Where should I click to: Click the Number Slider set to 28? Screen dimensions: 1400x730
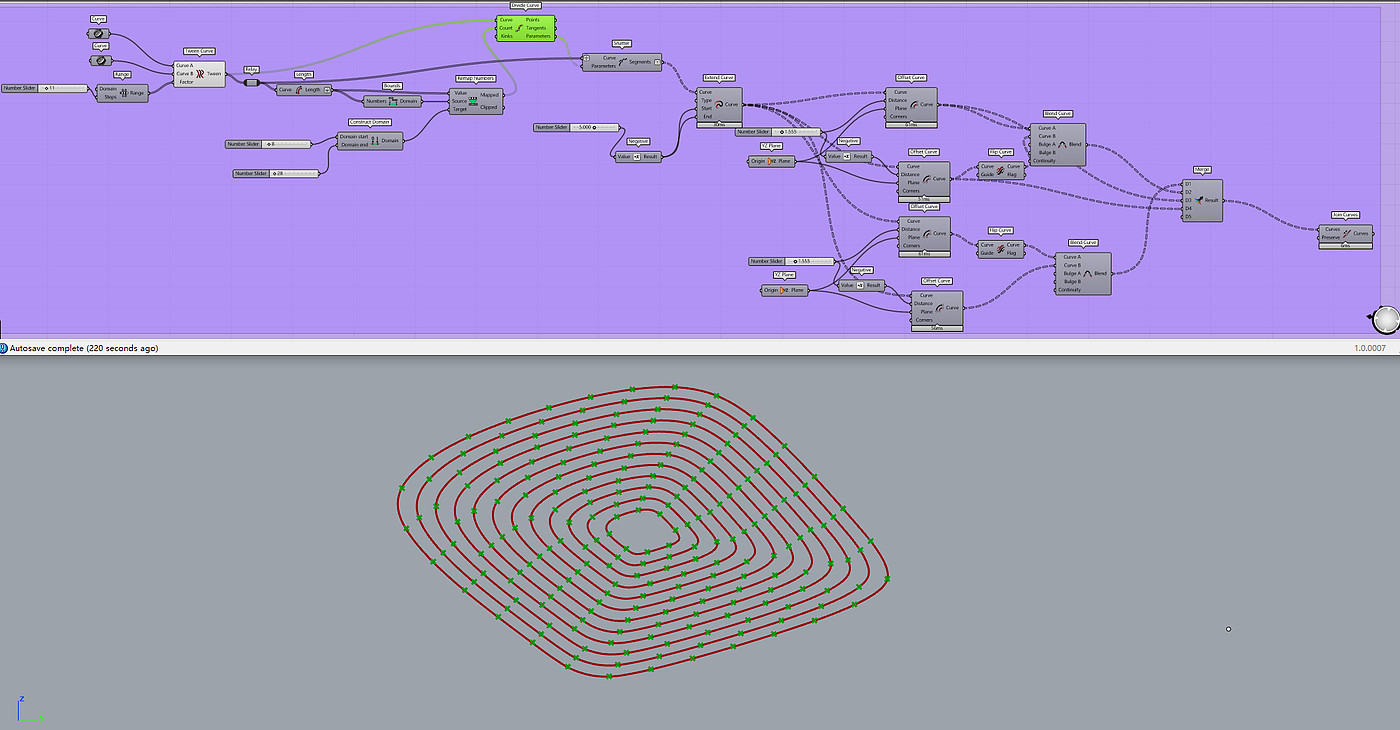pos(276,173)
